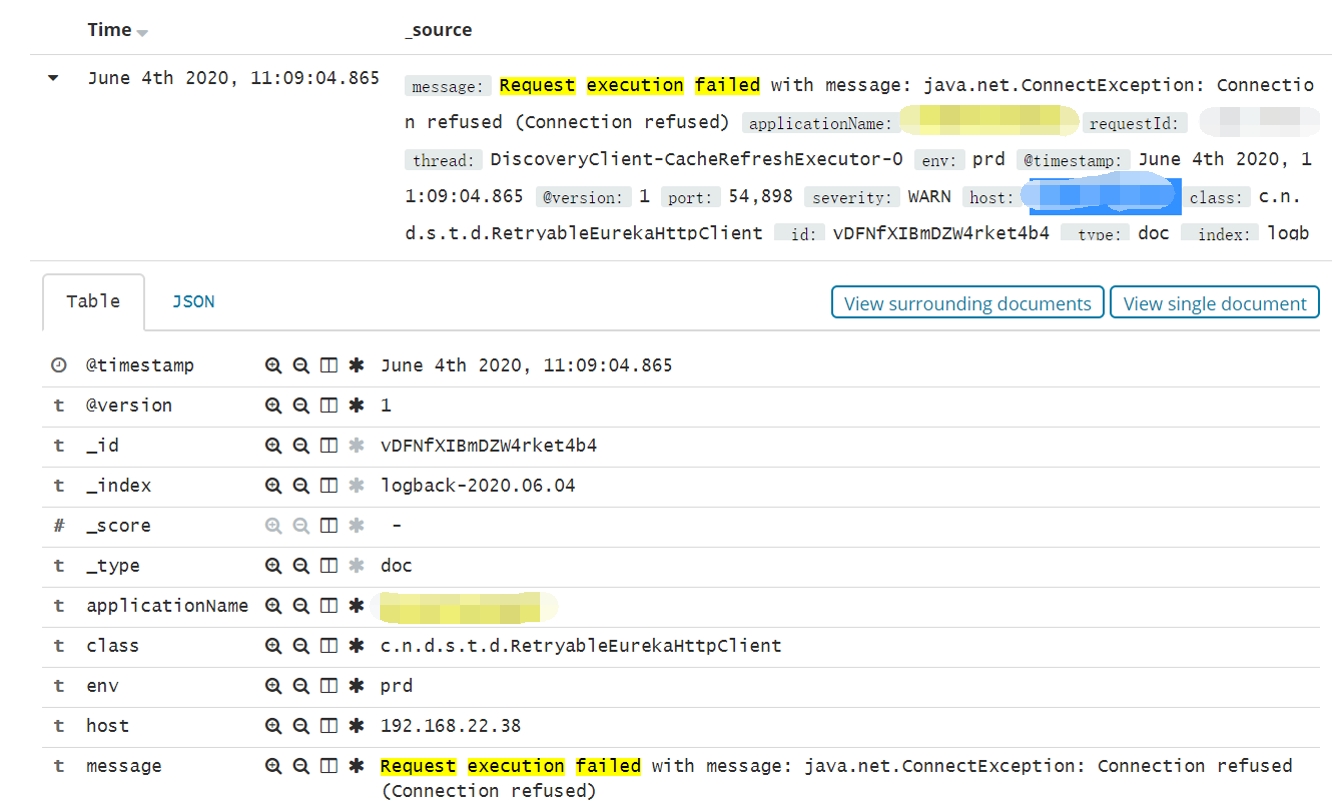
Task: Toggle the _id column in table
Action: click(328, 446)
